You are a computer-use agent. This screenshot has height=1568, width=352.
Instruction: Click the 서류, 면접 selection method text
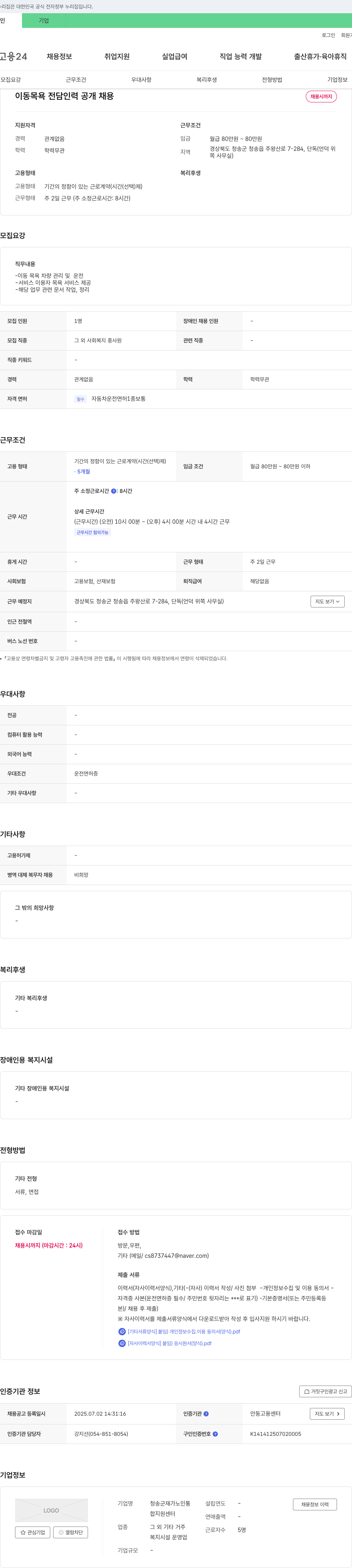(27, 1192)
